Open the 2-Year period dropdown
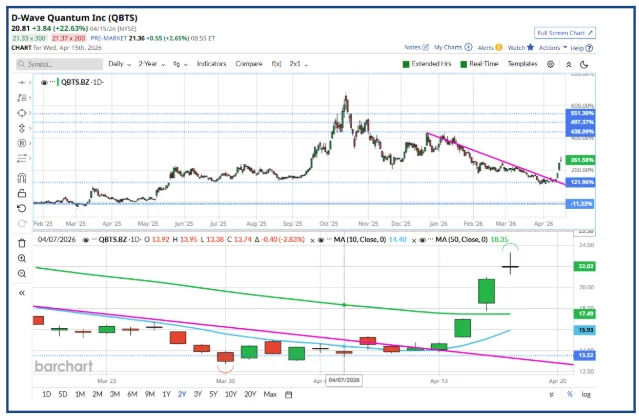The image size is (639, 416). point(152,64)
